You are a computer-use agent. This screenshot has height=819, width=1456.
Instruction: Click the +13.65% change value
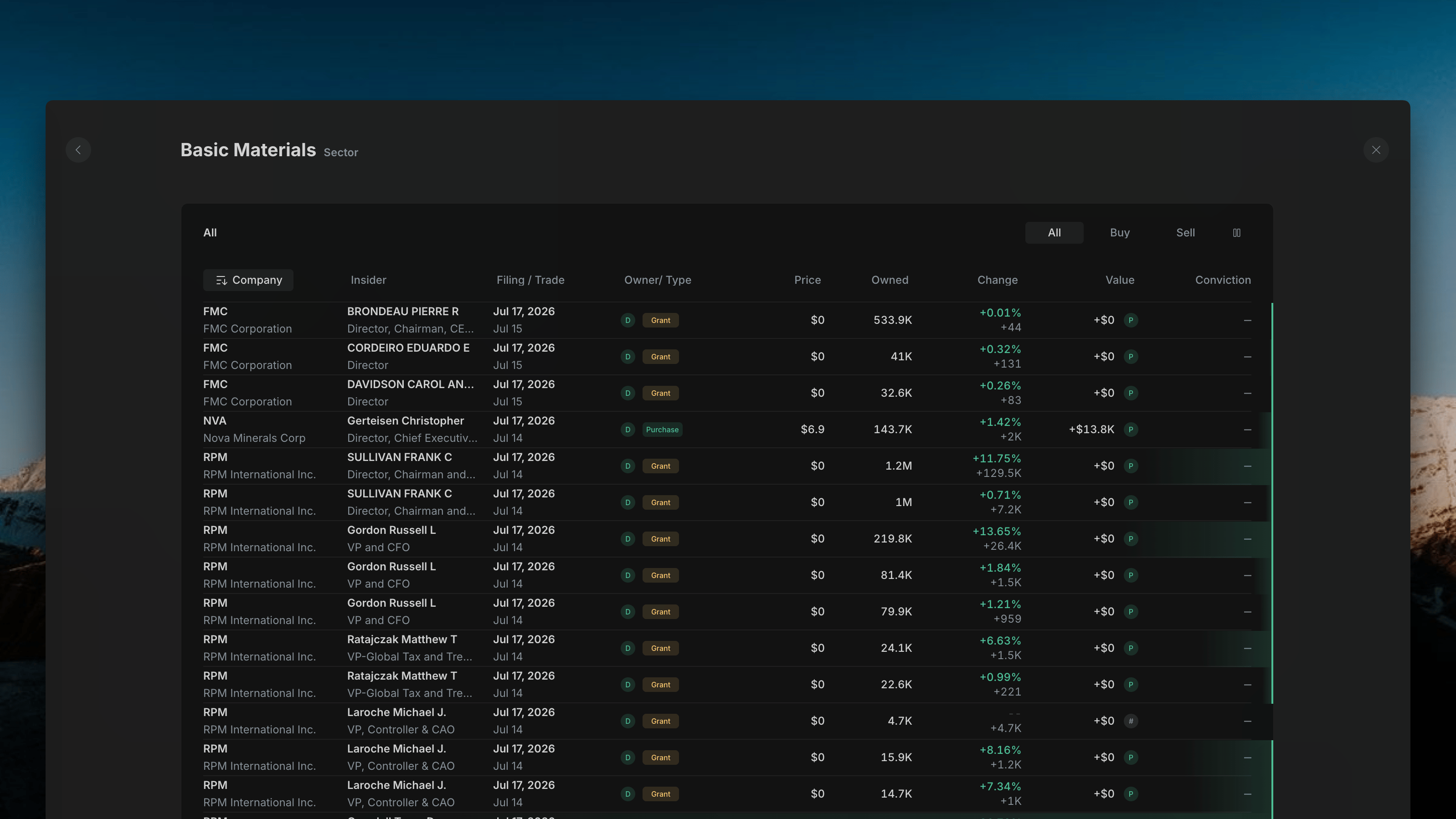click(x=997, y=532)
